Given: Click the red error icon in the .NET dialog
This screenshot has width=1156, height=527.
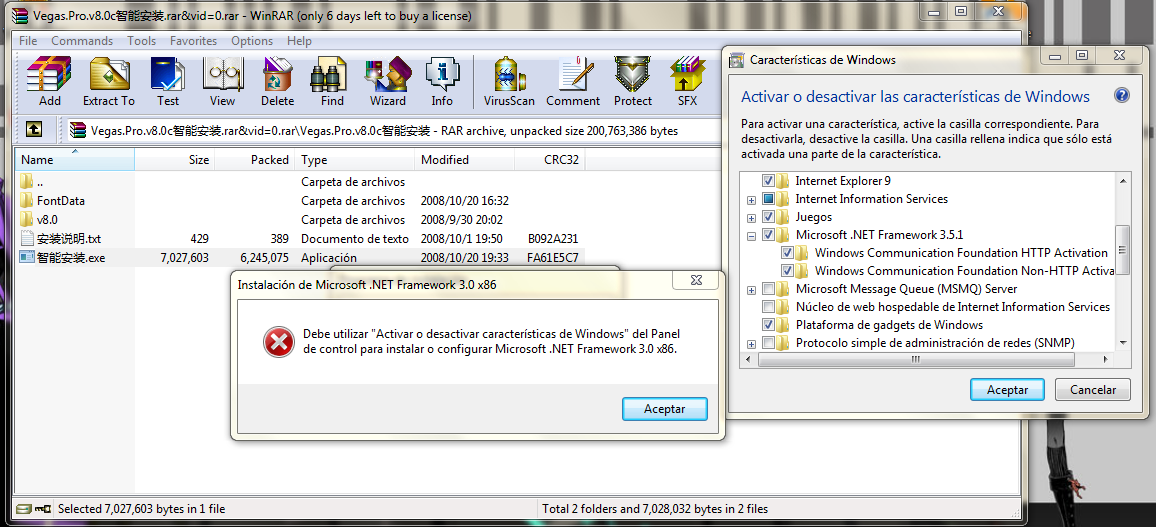Looking at the screenshot, I should (279, 342).
